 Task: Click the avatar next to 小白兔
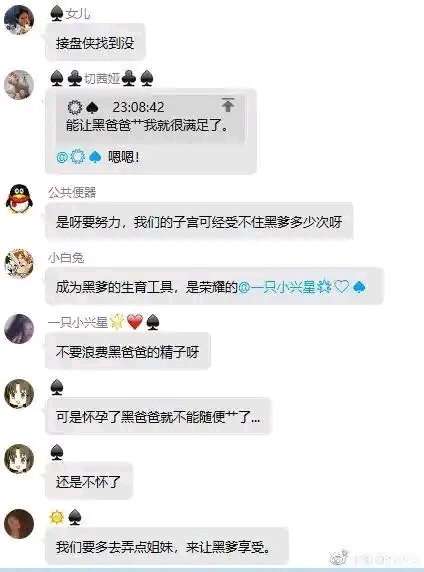pos(19,263)
